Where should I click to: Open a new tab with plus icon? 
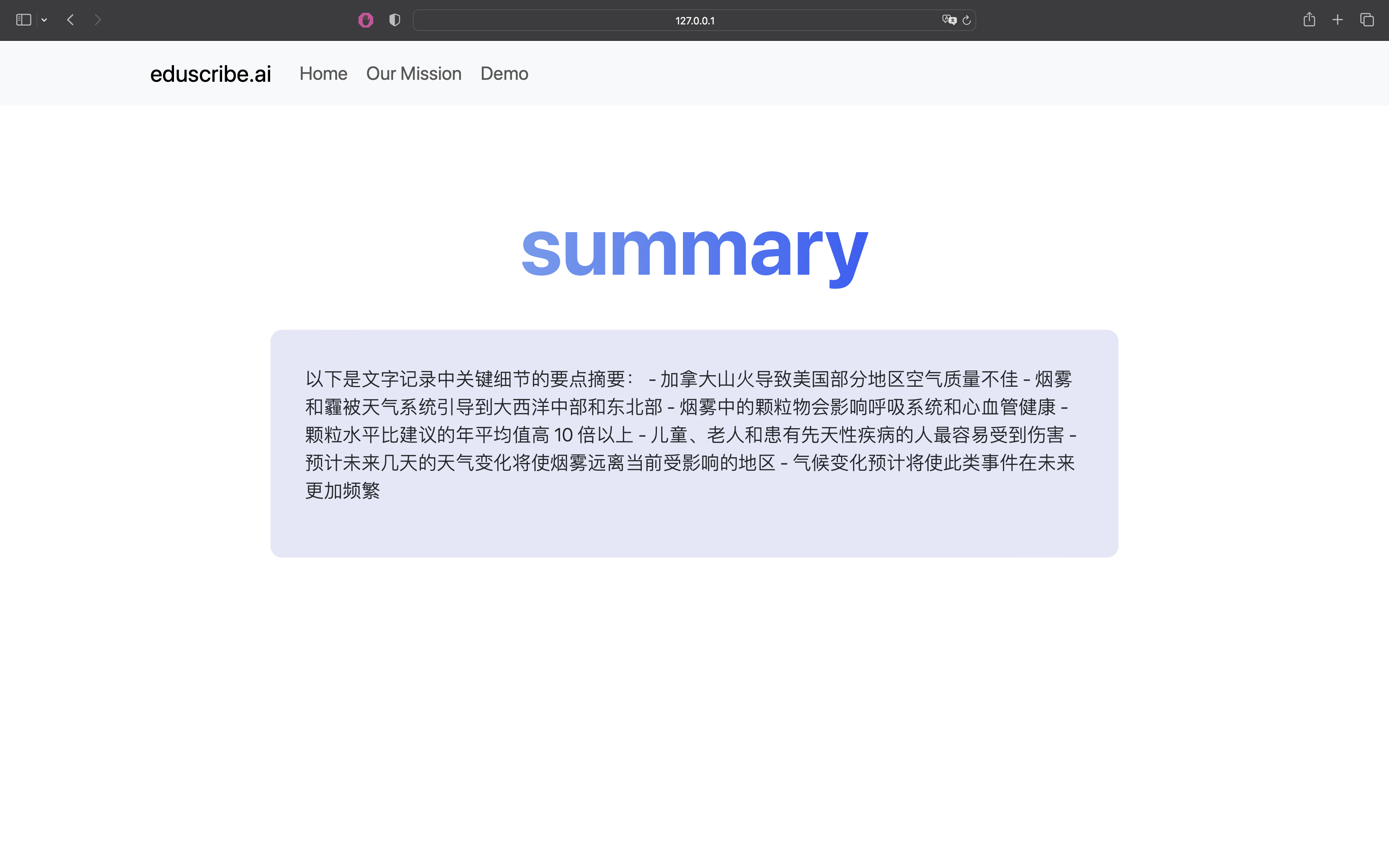pos(1337,20)
